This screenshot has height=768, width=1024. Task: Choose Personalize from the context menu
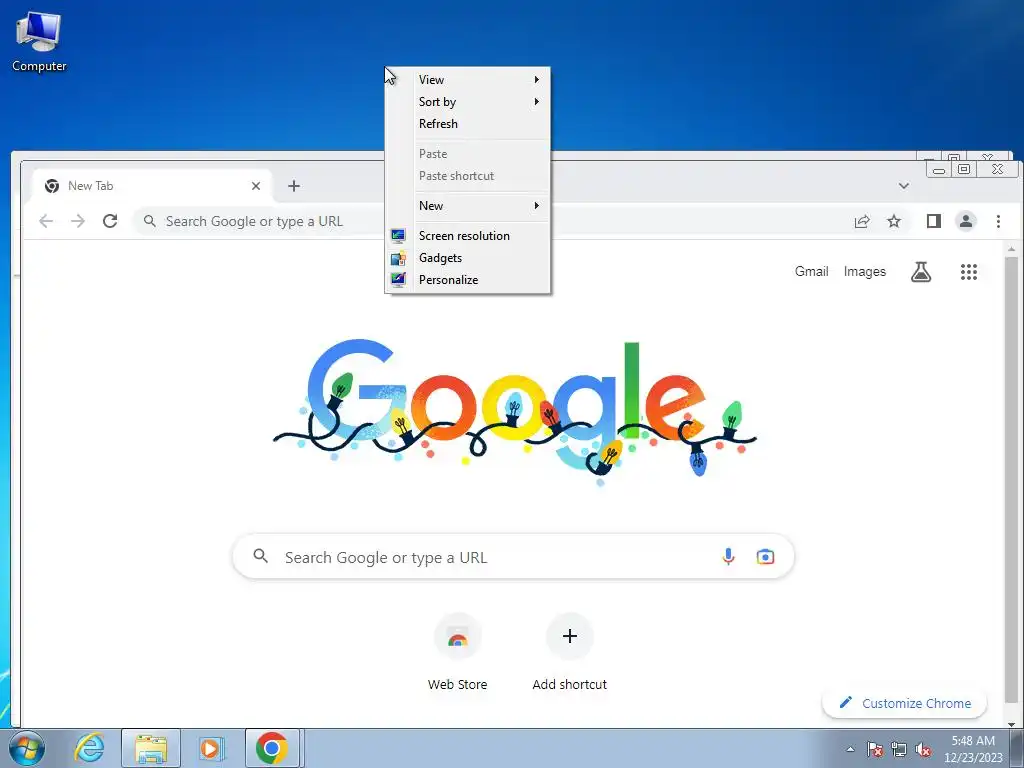point(468,280)
